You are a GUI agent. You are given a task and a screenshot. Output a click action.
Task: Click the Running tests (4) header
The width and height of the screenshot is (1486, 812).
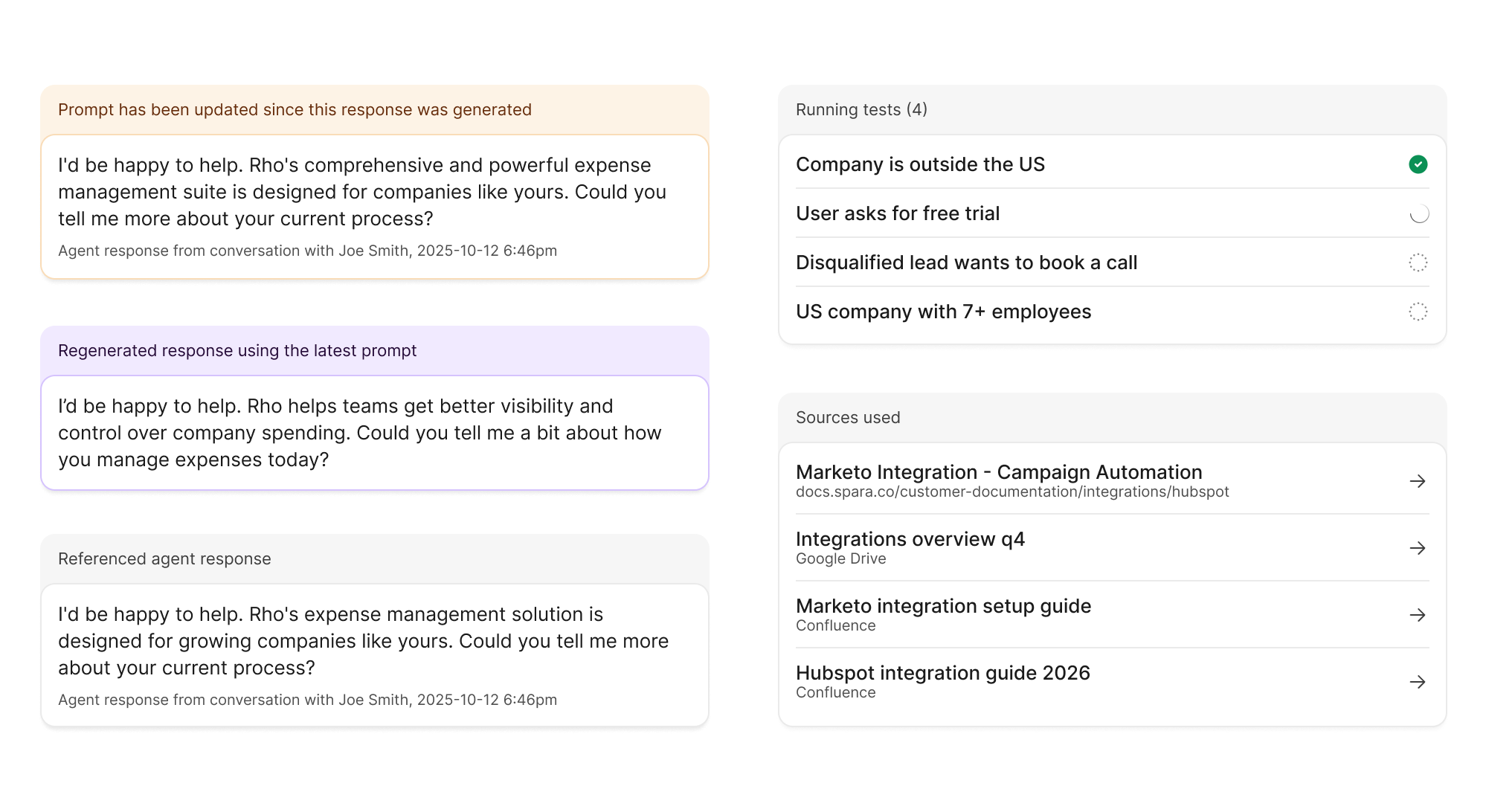(861, 110)
